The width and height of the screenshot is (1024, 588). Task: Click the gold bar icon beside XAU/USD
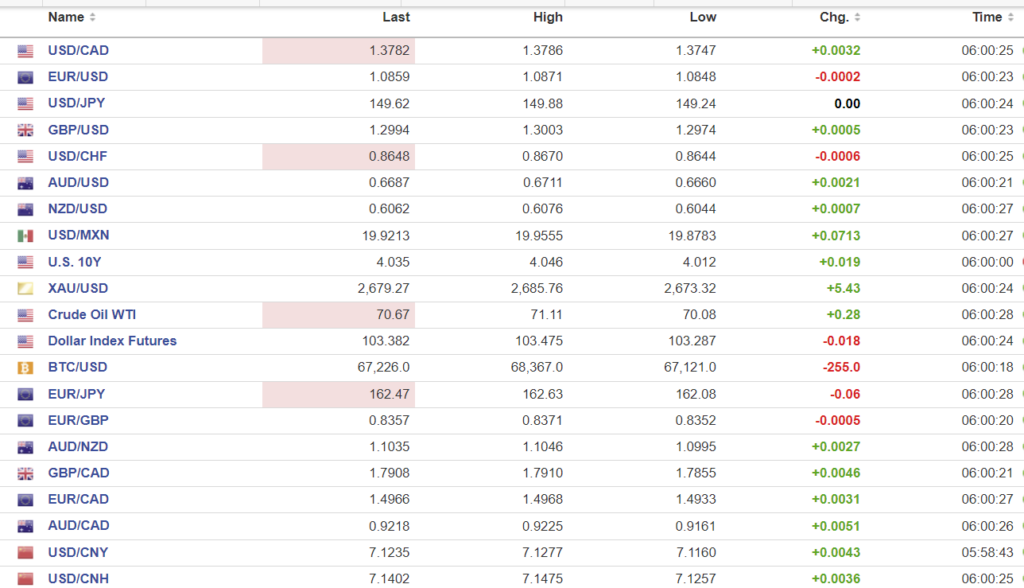click(x=26, y=289)
